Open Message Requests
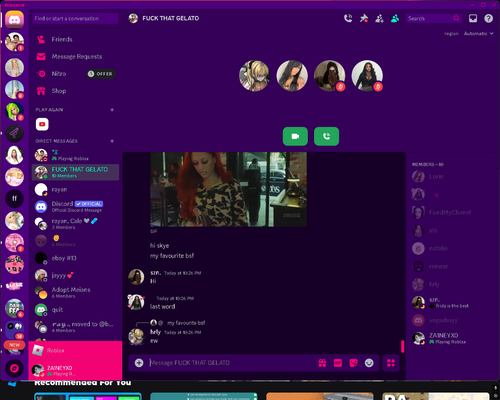This screenshot has width=500, height=400. tap(75, 57)
